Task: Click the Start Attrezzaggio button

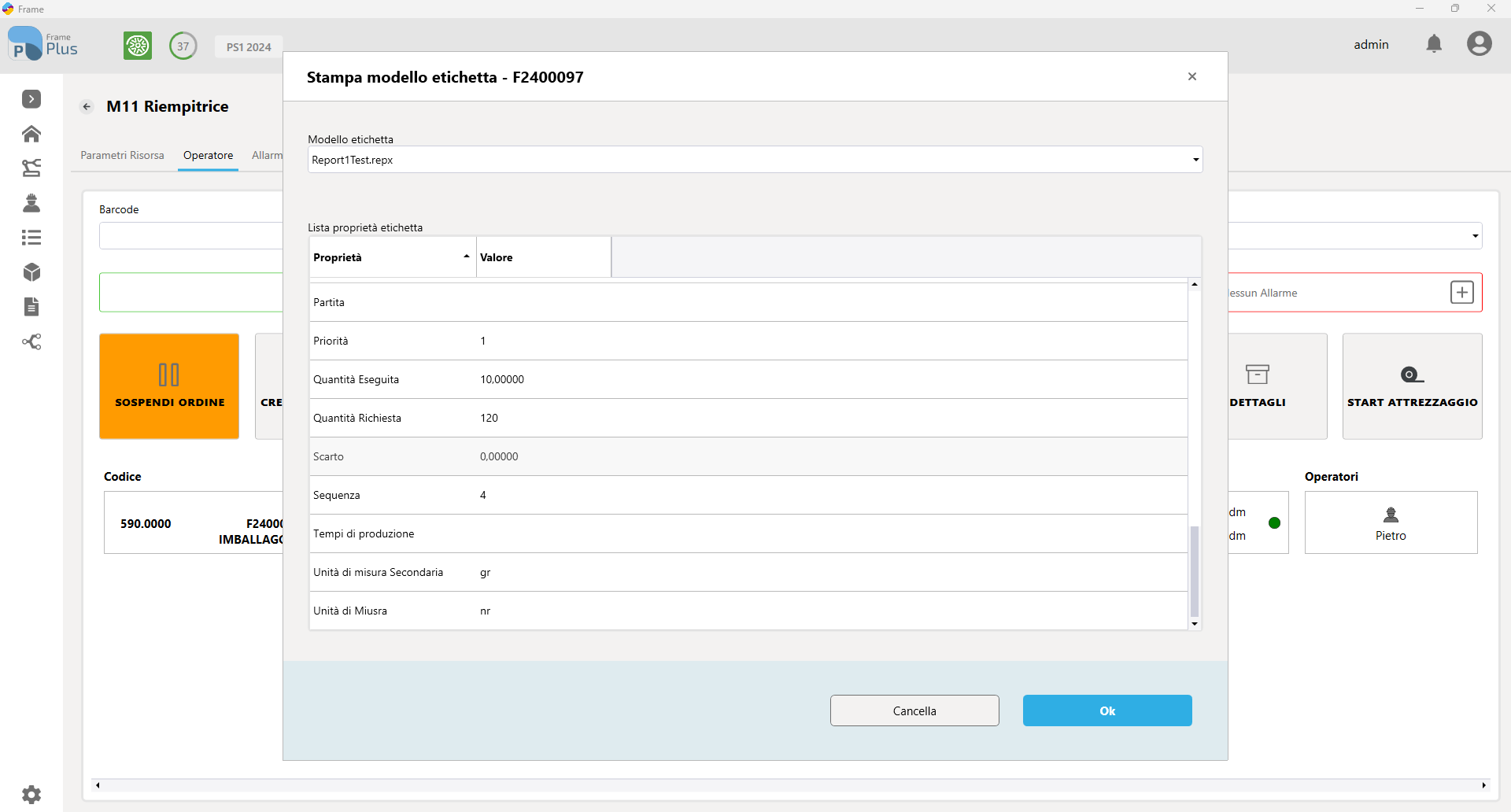Action: pos(1413,386)
